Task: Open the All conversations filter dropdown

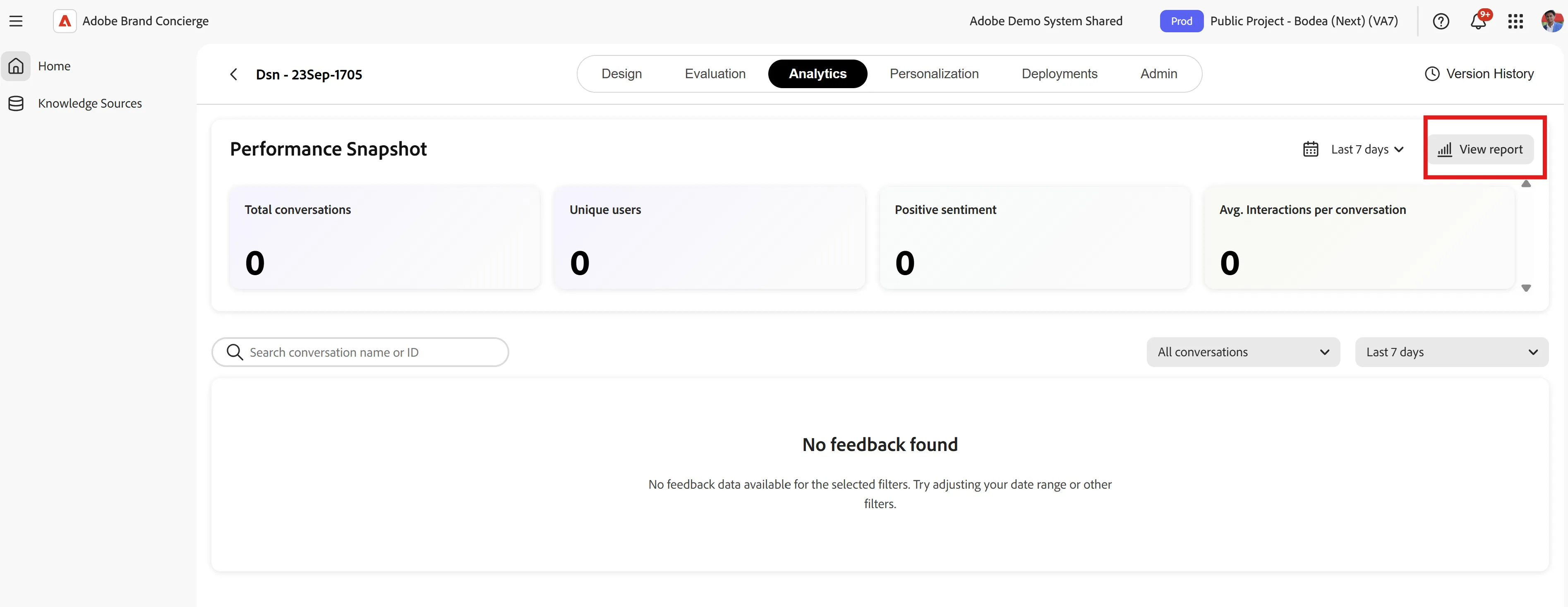Action: tap(1243, 352)
